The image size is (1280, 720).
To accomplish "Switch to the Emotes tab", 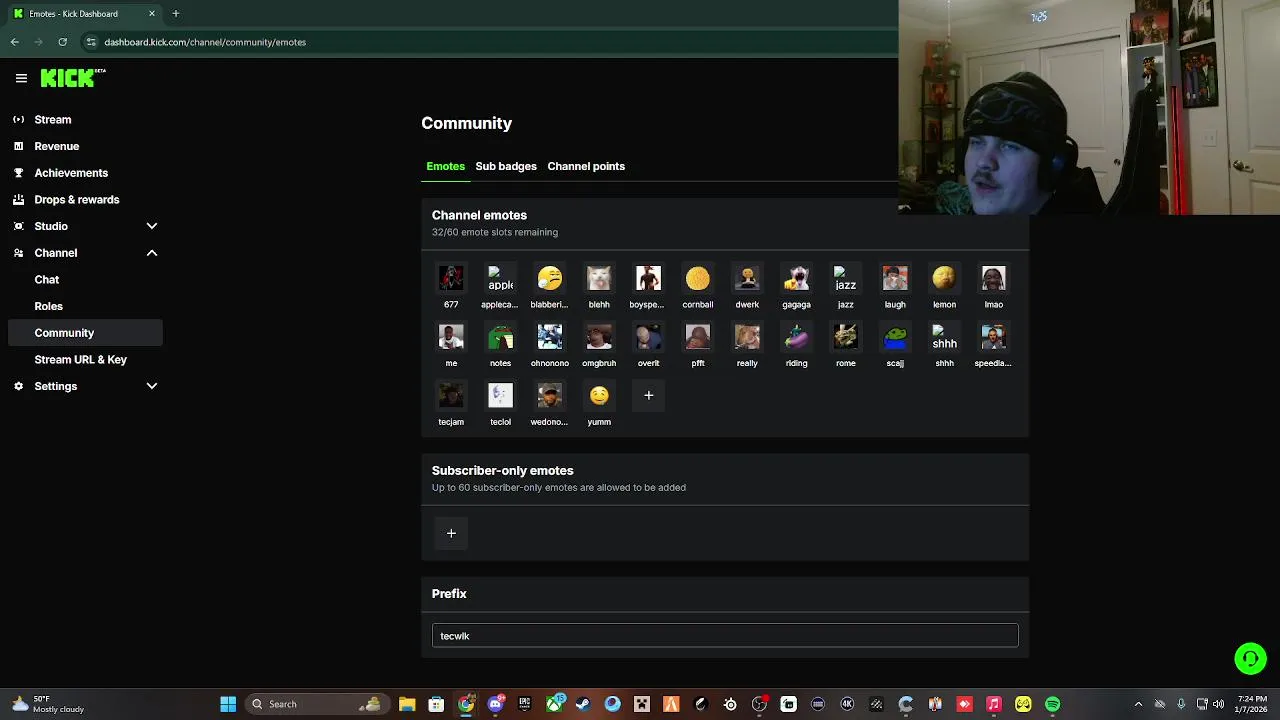I will [x=445, y=166].
